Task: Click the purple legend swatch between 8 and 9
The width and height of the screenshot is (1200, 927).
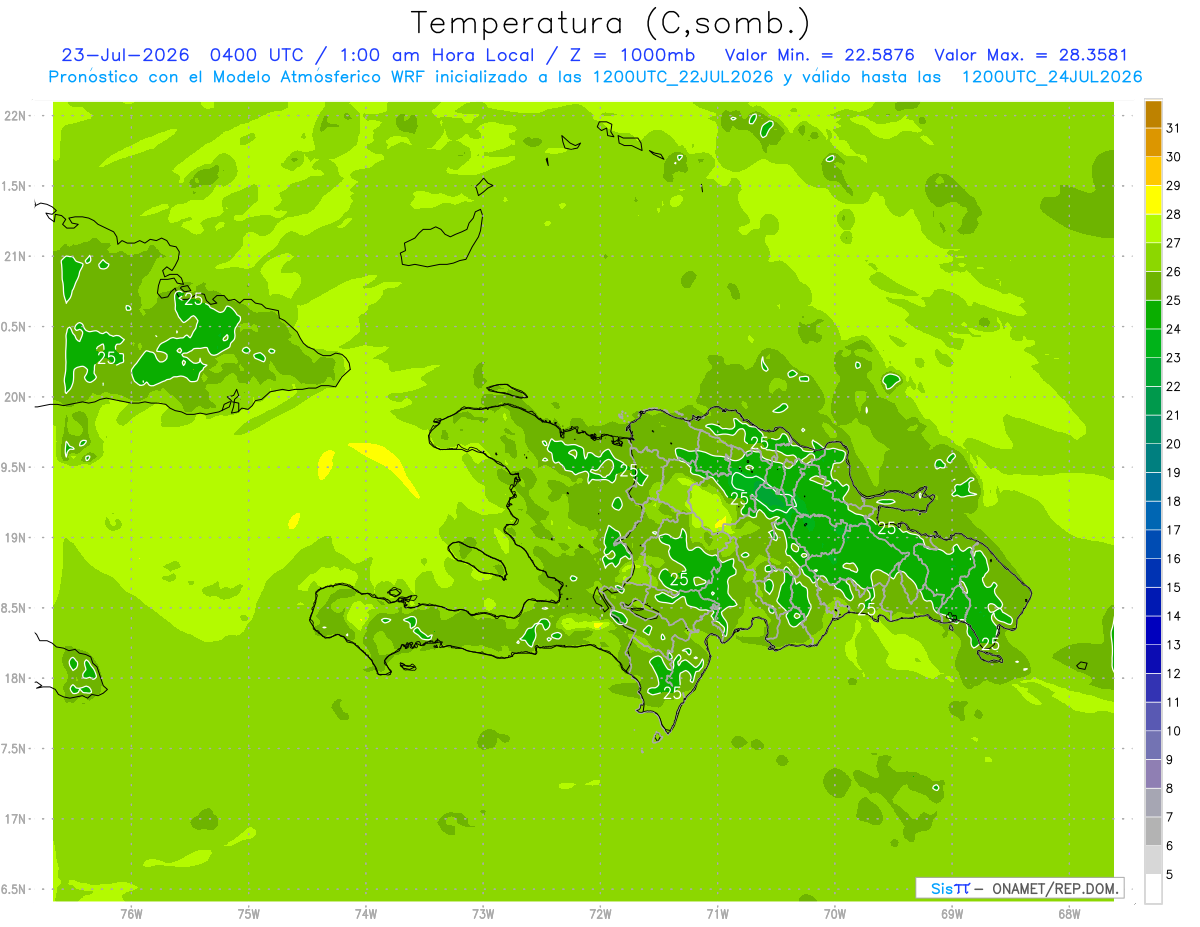Action: 1153,774
